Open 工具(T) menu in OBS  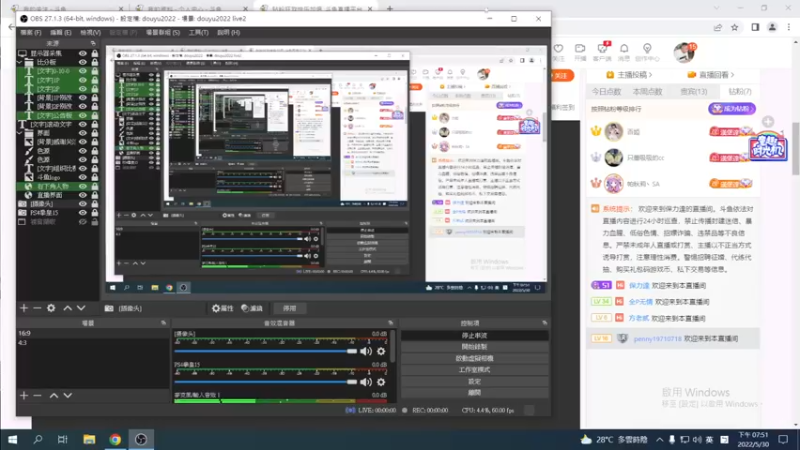198,32
